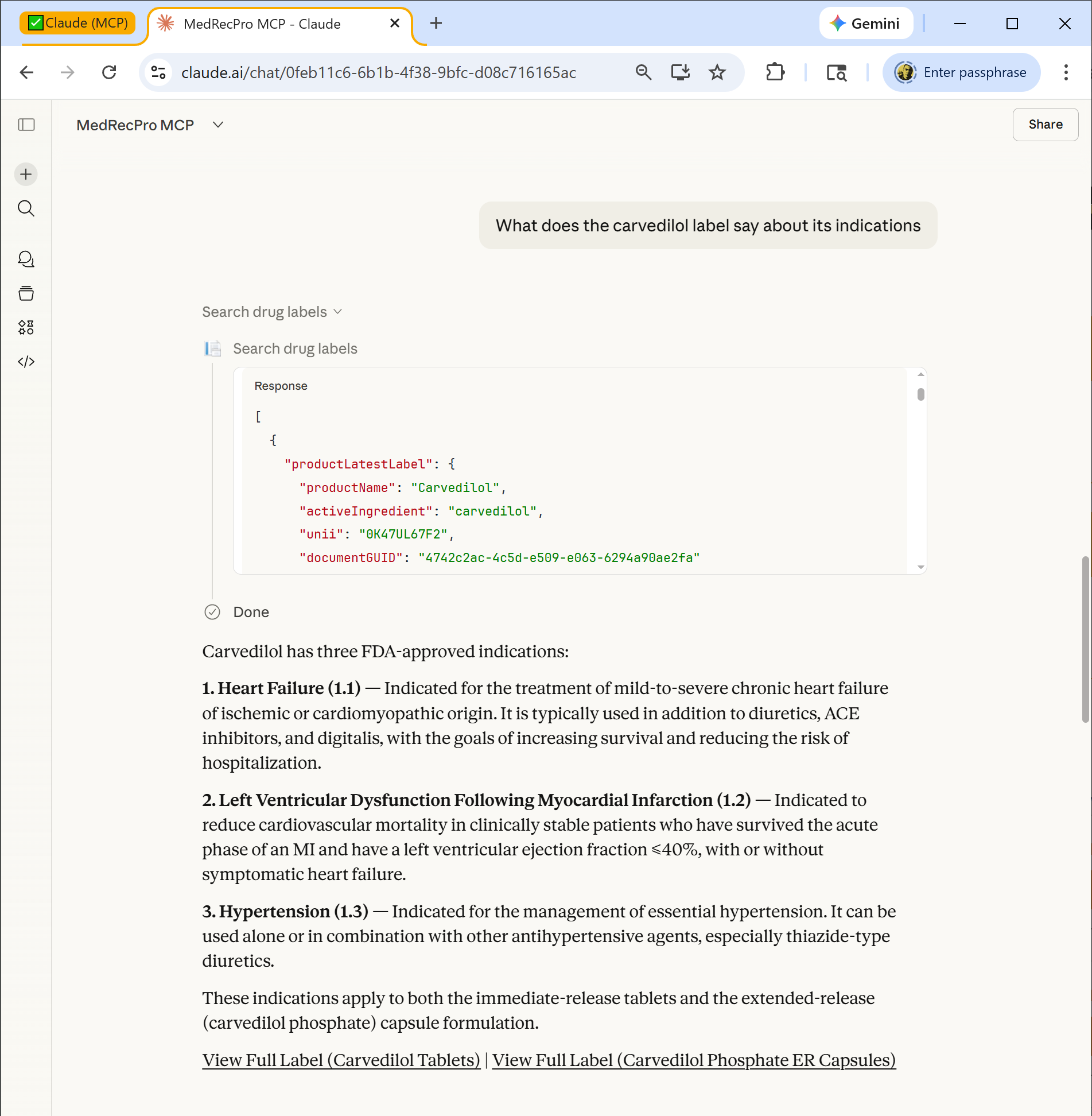Open View Full Label (Carvedilol Tablets) link

pos(341,1060)
